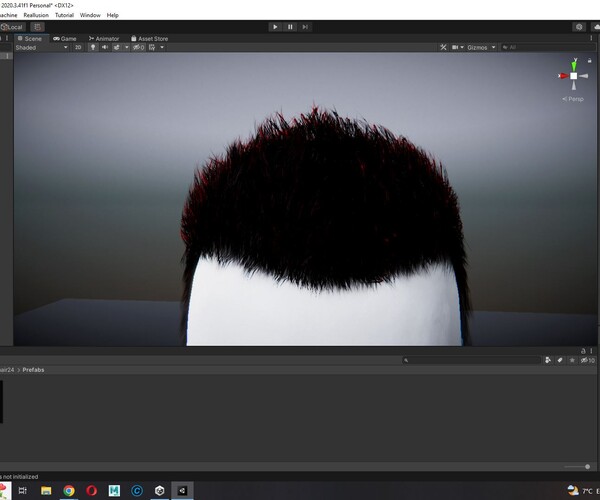Toggle scene grid visibility icon

coord(152,47)
